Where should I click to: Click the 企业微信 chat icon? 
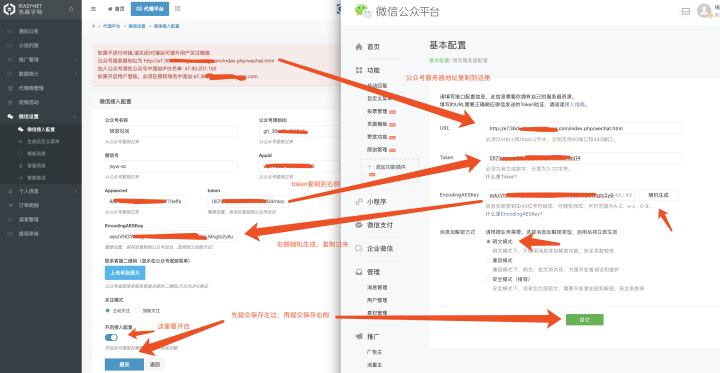click(360, 249)
